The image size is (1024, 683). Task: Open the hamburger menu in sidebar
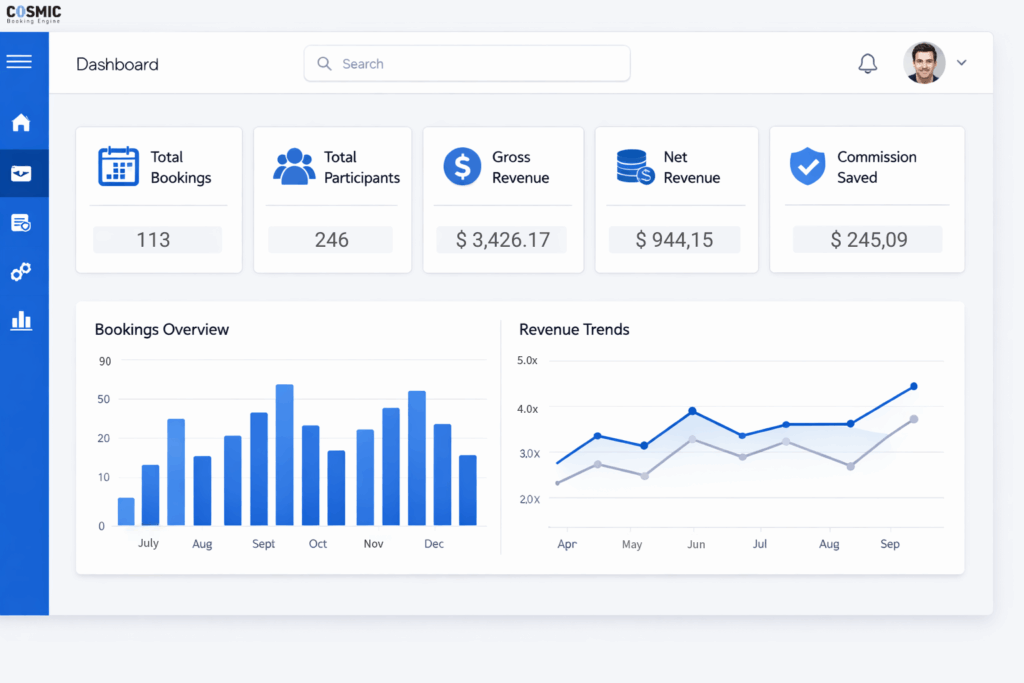pos(19,62)
